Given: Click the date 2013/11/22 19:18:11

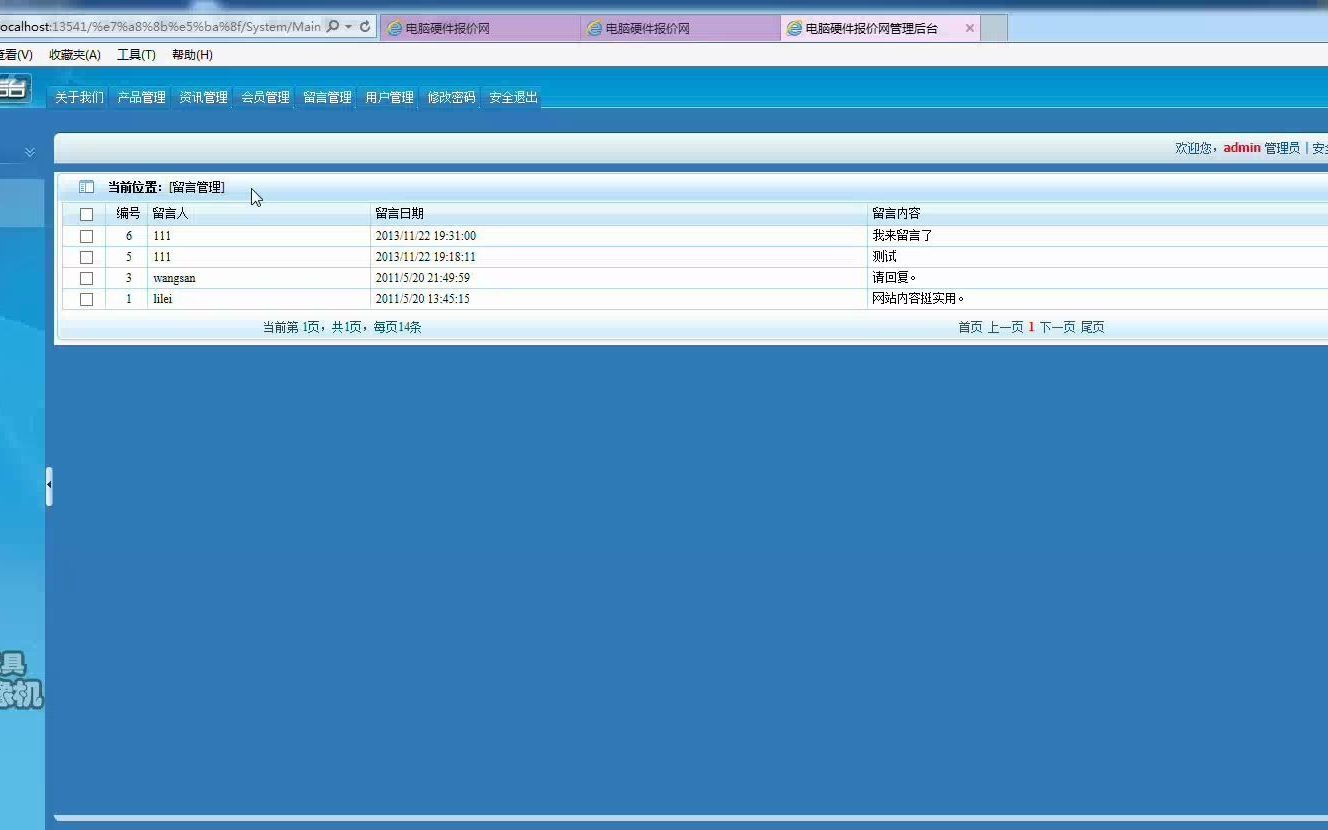Looking at the screenshot, I should tap(425, 257).
